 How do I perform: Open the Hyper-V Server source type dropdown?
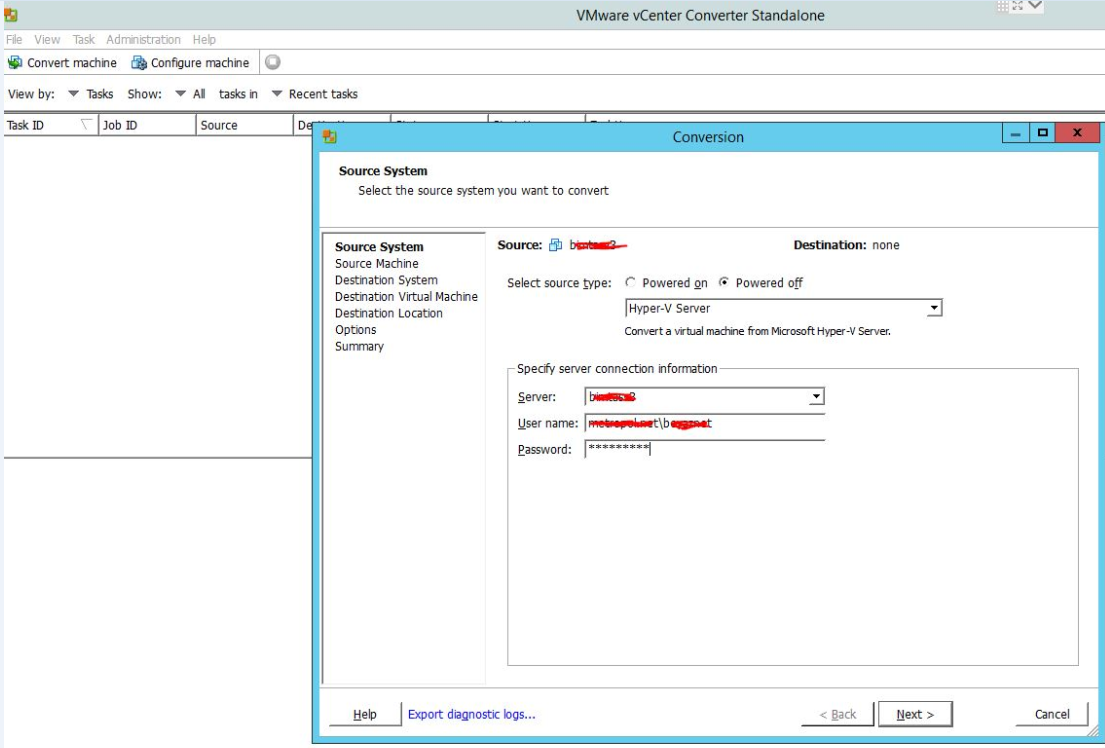click(x=934, y=308)
